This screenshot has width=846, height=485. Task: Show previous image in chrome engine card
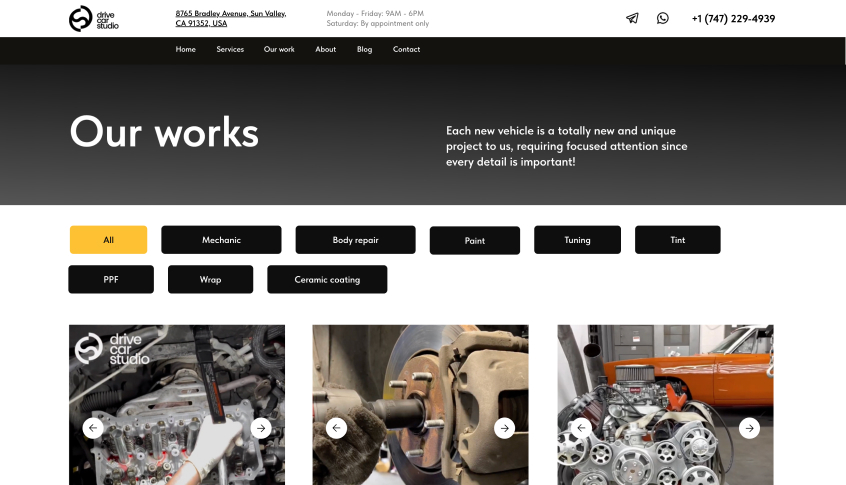[x=581, y=428]
